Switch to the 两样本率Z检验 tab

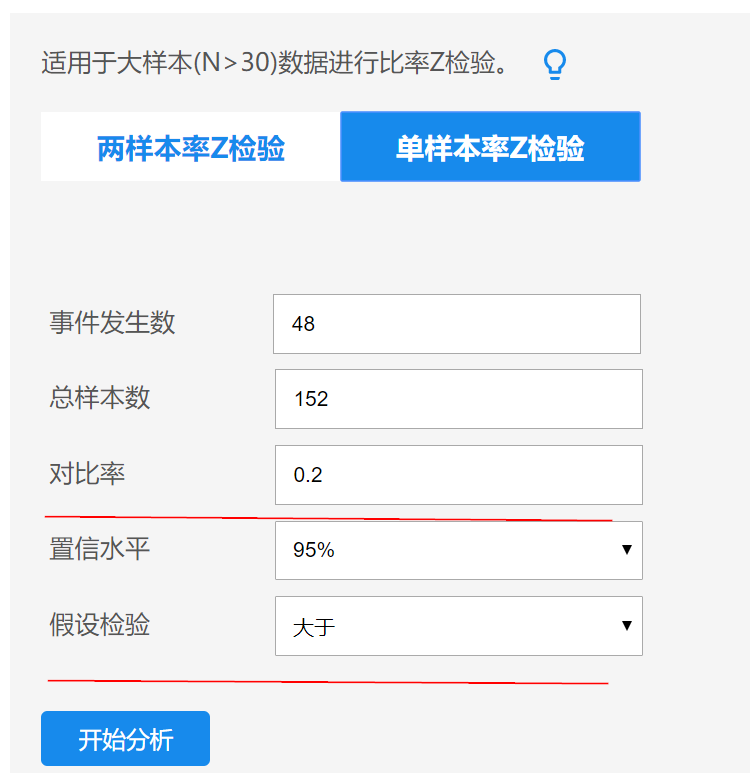191,148
